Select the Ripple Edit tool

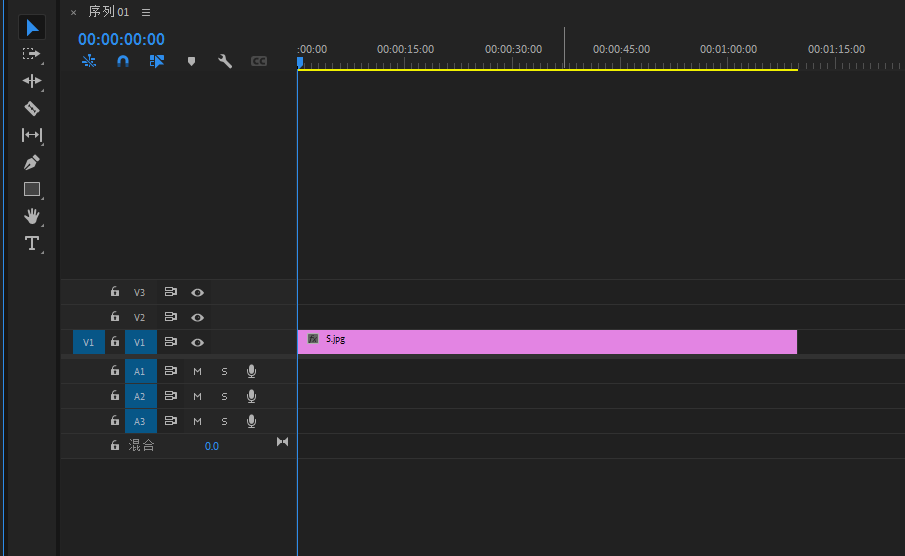[x=31, y=81]
